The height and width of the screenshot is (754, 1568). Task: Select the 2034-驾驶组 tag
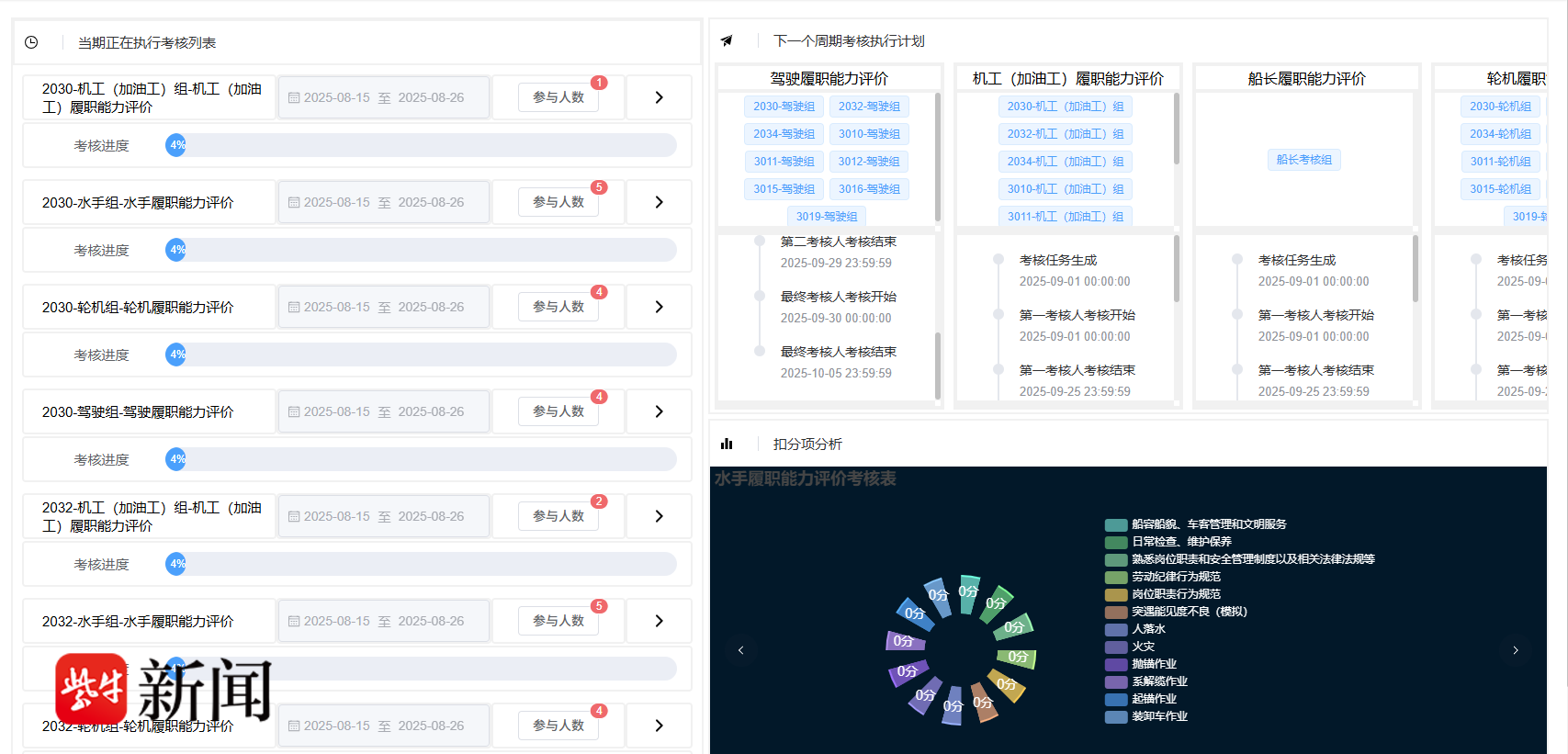[784, 134]
